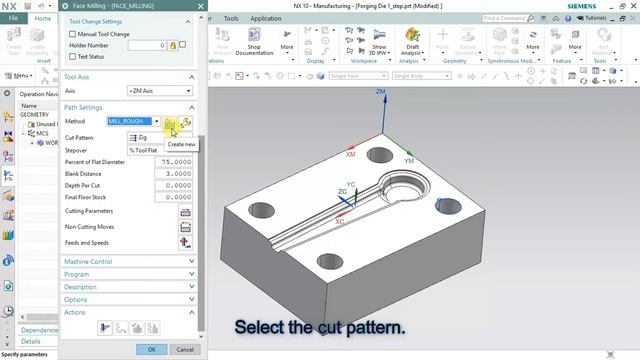Open Menu dropdown button
This screenshot has height=360, width=640.
pos(18,76)
